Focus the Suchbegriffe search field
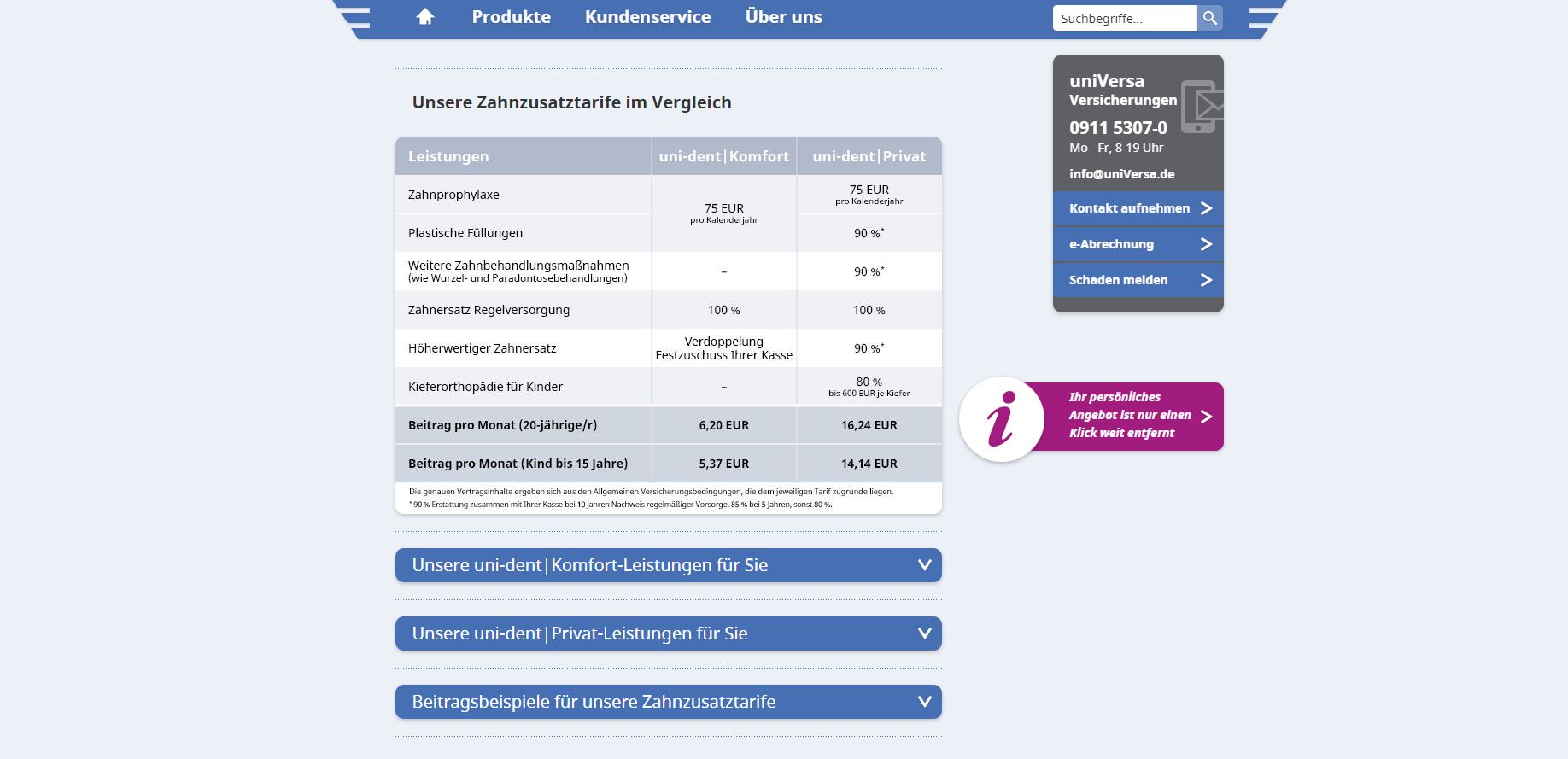Screen dimensions: 1568x759 point(1125,18)
